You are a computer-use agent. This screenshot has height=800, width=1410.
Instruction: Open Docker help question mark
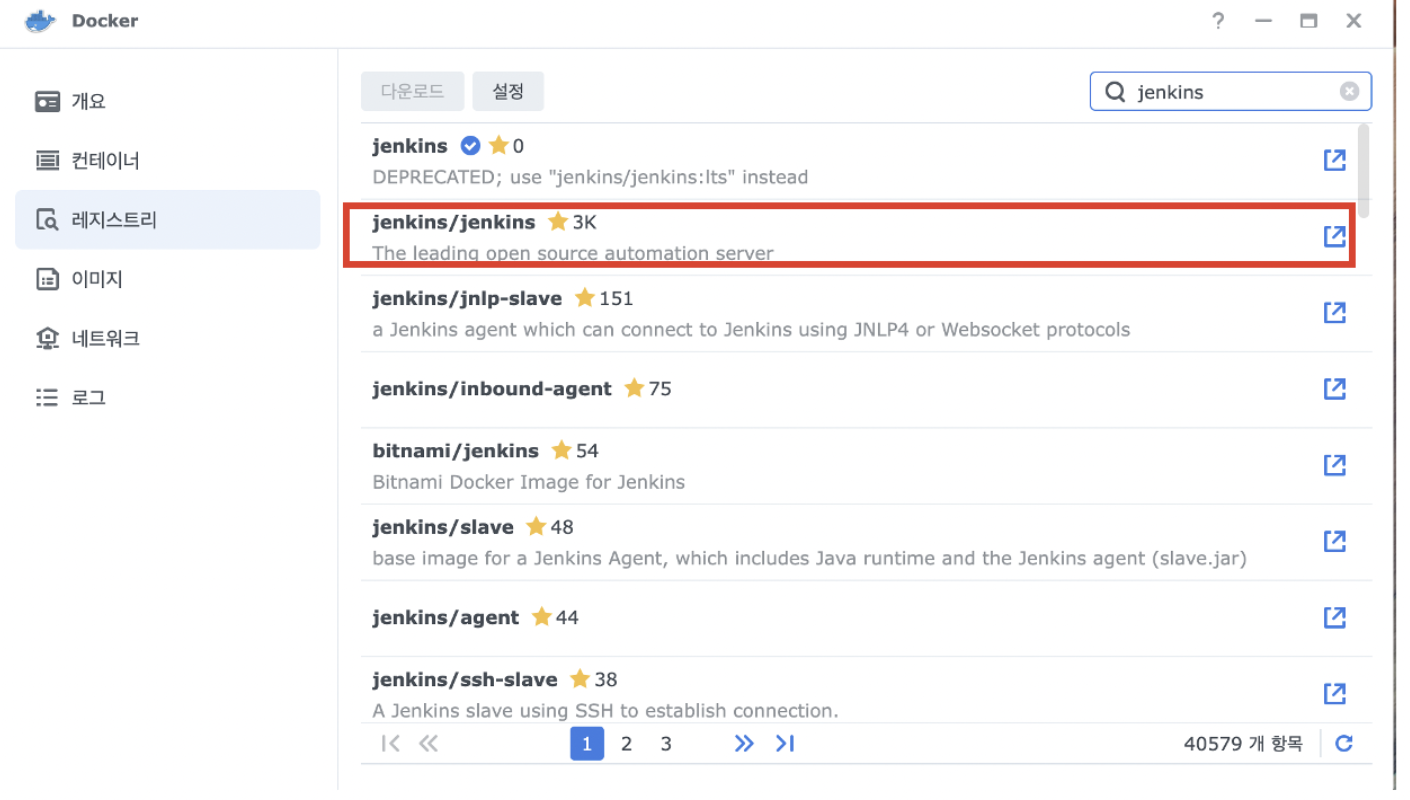pyautogui.click(x=1217, y=21)
